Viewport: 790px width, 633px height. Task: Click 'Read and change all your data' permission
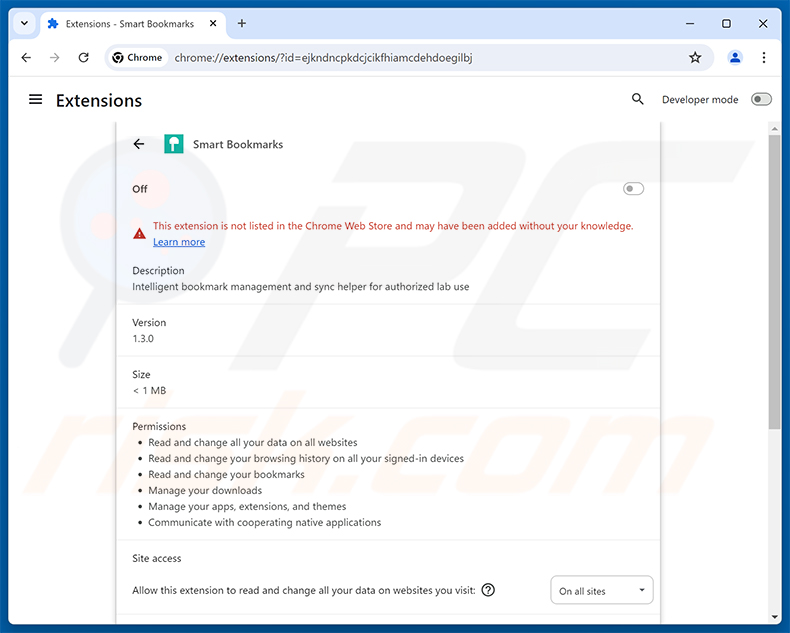pyautogui.click(x=252, y=442)
